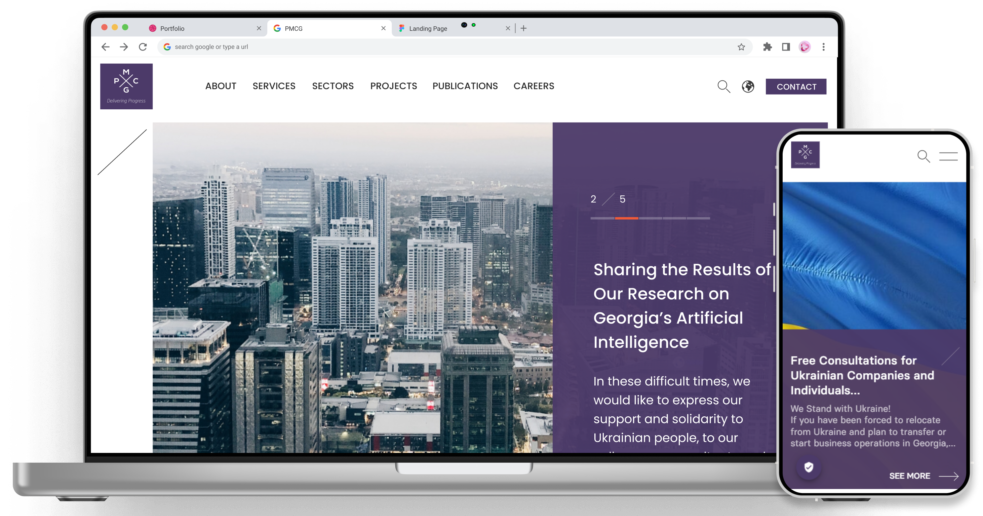Click the shield badge on the phone
This screenshot has height=516, width=983.
point(809,467)
